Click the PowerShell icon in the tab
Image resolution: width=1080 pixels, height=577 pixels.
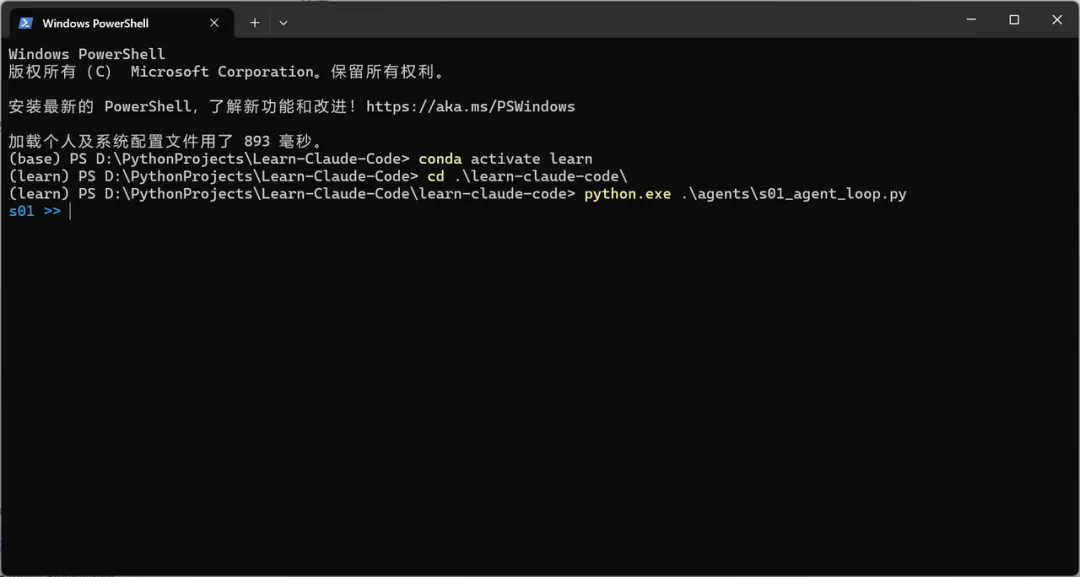click(x=26, y=23)
